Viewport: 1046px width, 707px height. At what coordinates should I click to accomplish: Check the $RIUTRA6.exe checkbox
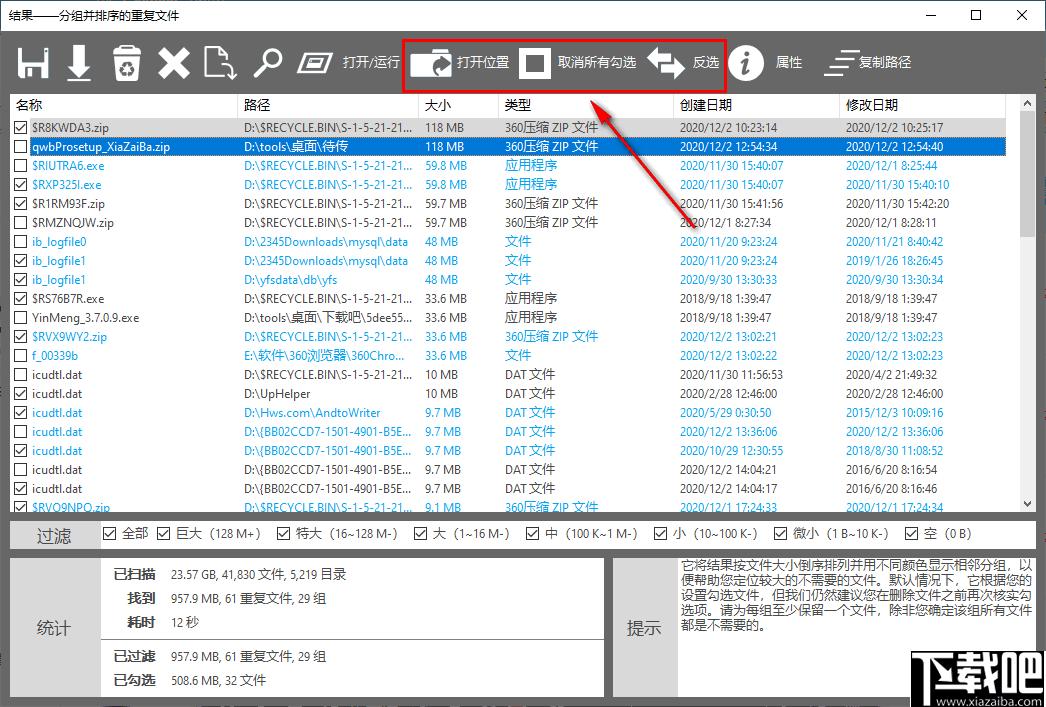(21, 165)
